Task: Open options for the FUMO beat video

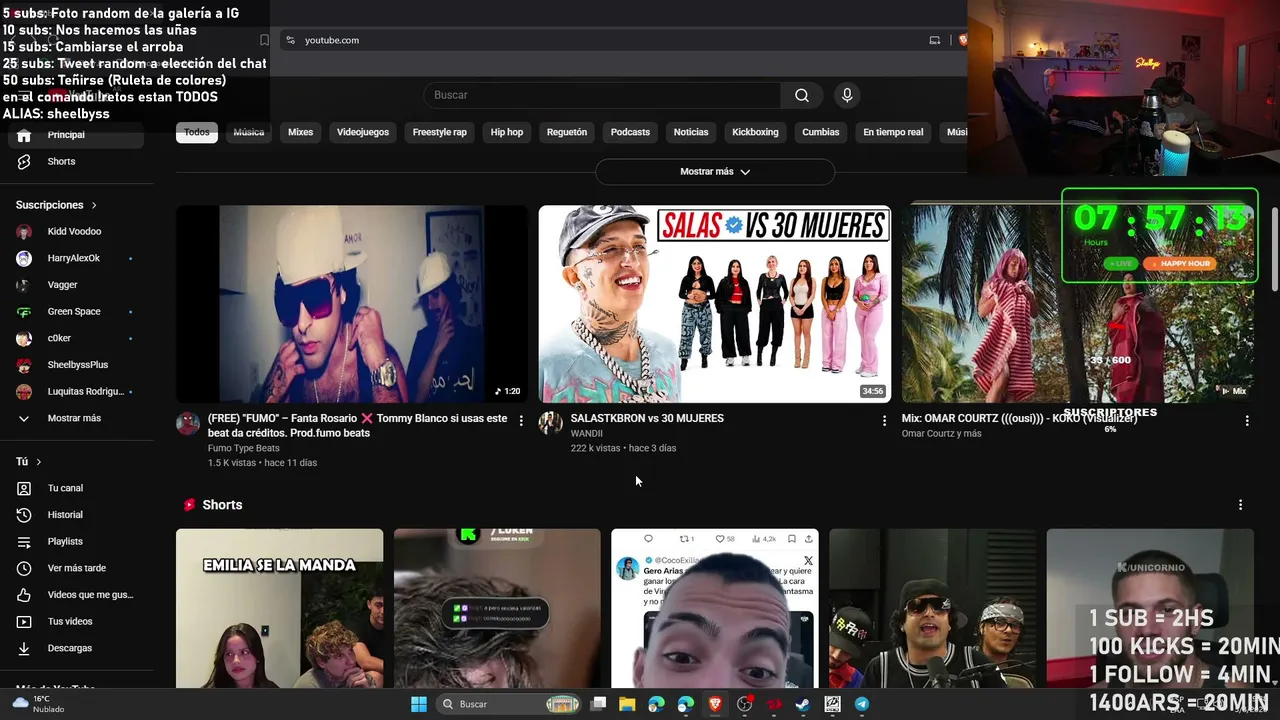Action: click(x=521, y=421)
